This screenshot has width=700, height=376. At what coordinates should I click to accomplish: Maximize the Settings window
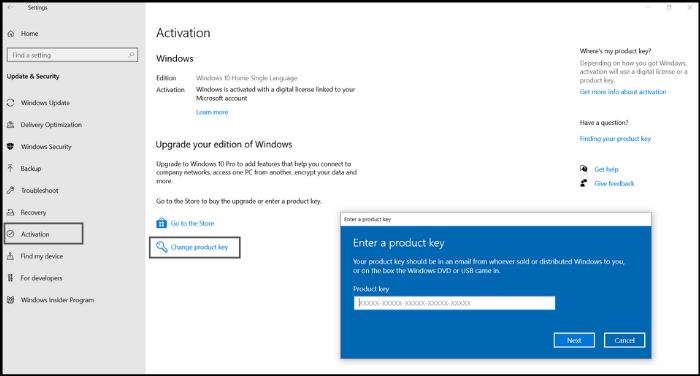click(x=669, y=7)
